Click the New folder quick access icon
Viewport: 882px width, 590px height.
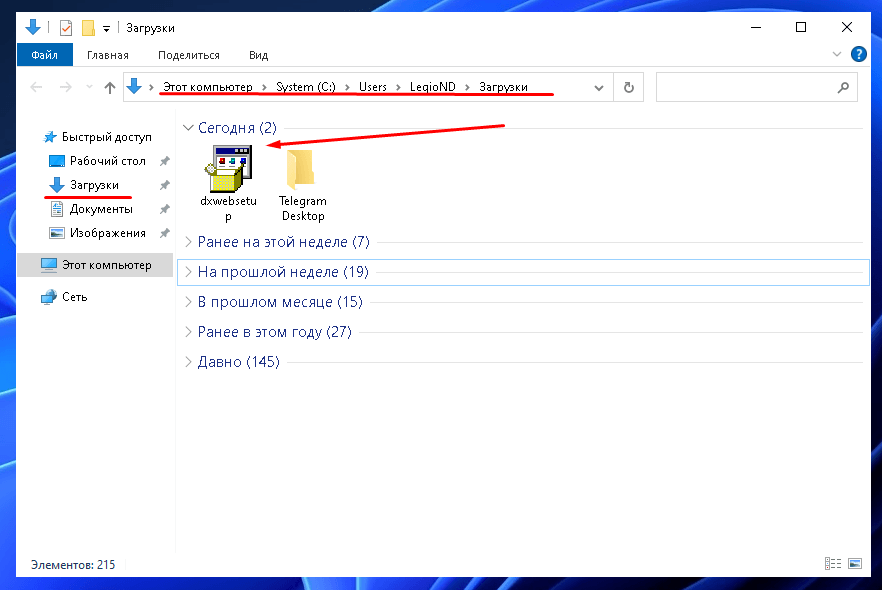click(88, 28)
